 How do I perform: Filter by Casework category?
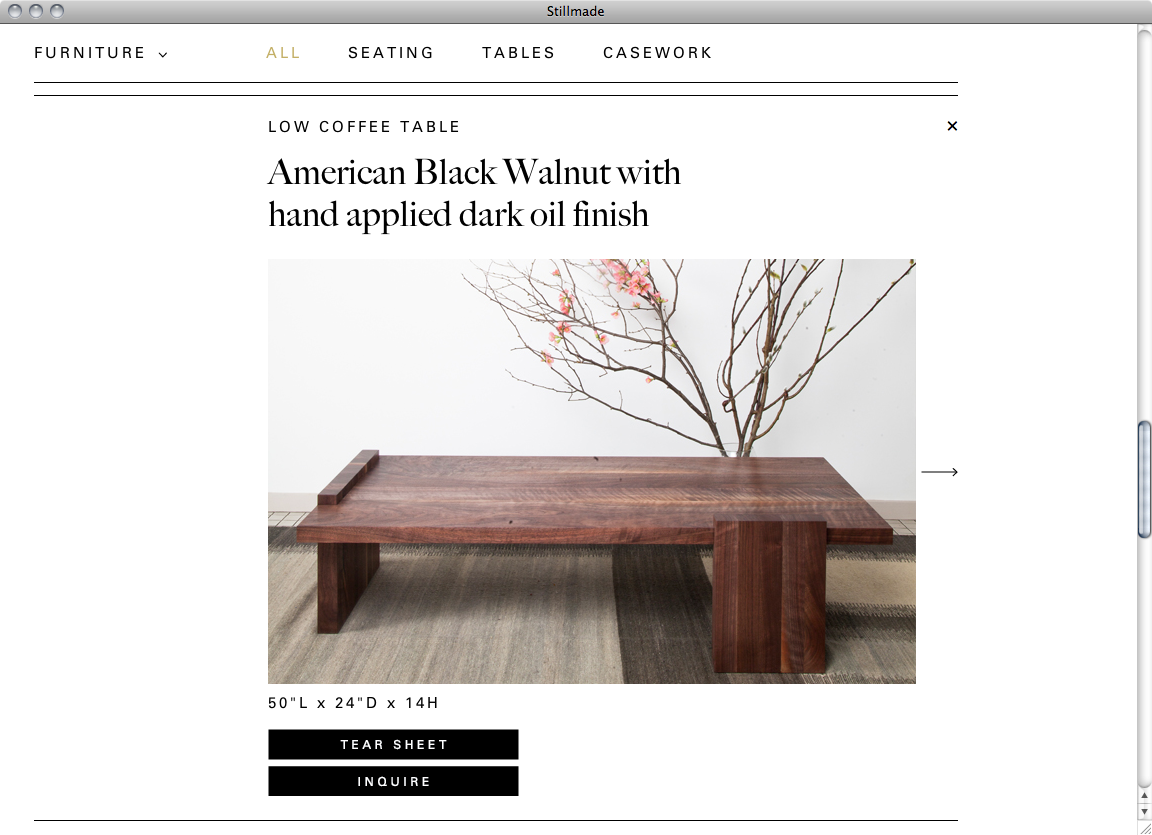(658, 53)
